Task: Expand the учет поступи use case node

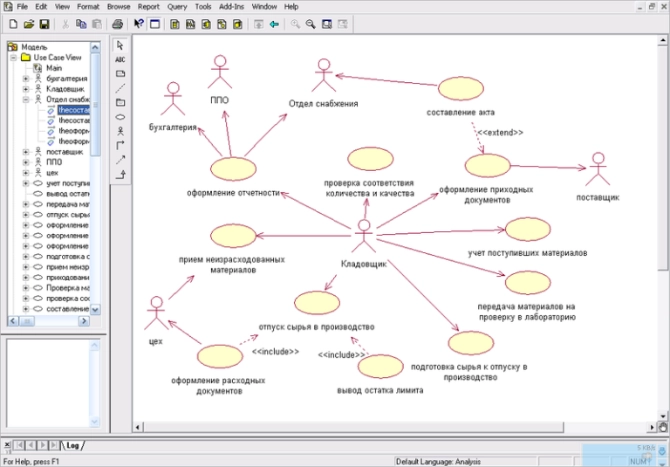Action: click(26, 183)
